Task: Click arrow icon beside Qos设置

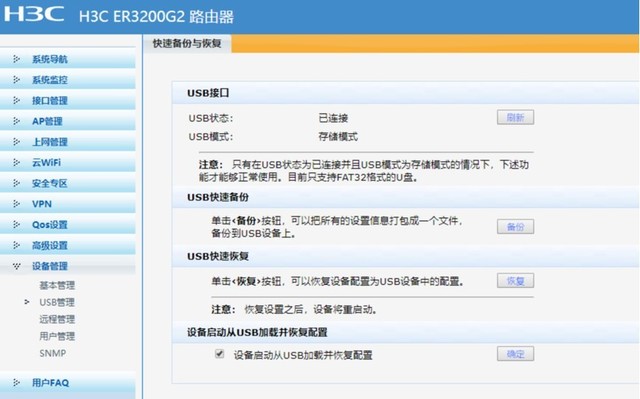Action: tap(16, 224)
